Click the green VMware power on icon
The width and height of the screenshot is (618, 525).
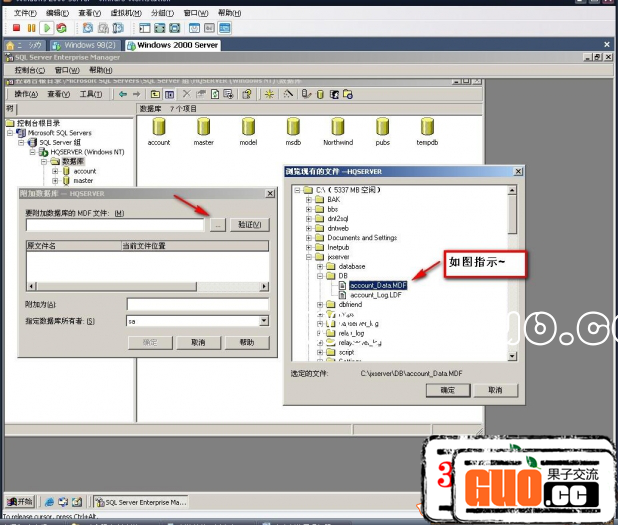[x=47, y=28]
